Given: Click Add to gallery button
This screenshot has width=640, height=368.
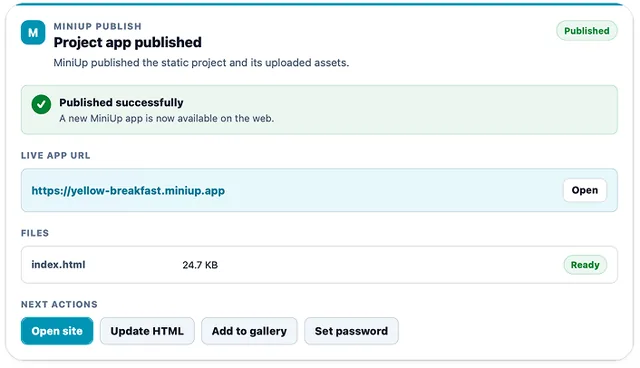Looking at the screenshot, I should tap(249, 331).
